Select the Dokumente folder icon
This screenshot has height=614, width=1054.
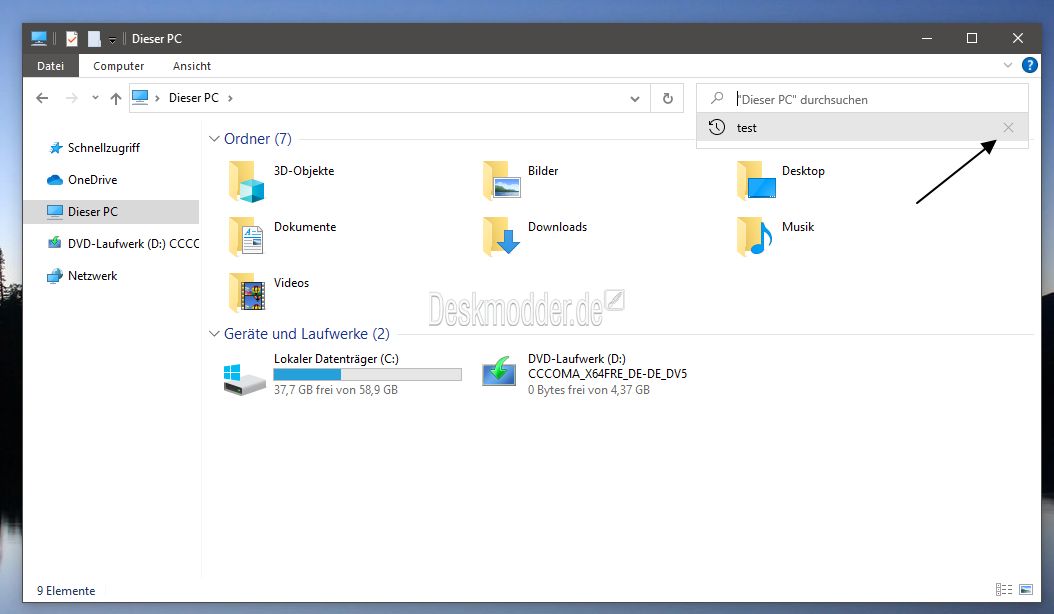[x=246, y=236]
